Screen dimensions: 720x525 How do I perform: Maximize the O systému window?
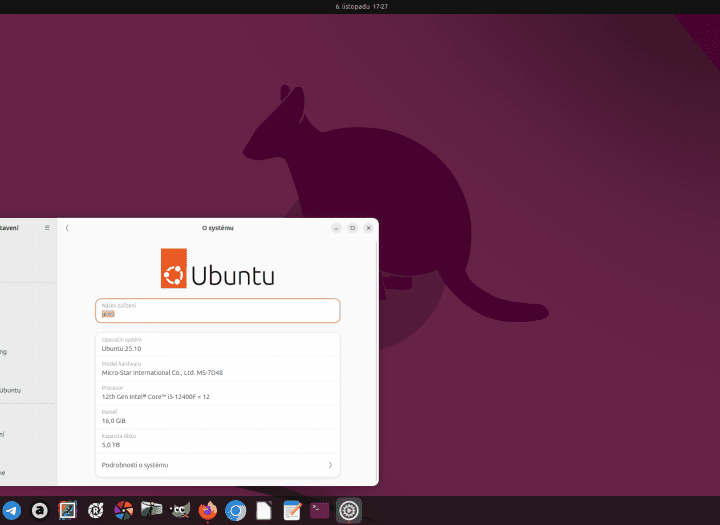(x=352, y=228)
